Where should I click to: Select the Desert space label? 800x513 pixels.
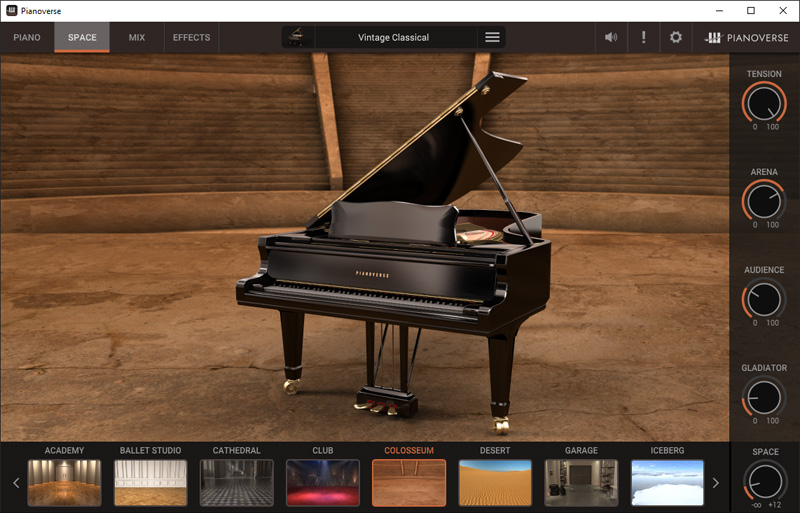tap(494, 451)
